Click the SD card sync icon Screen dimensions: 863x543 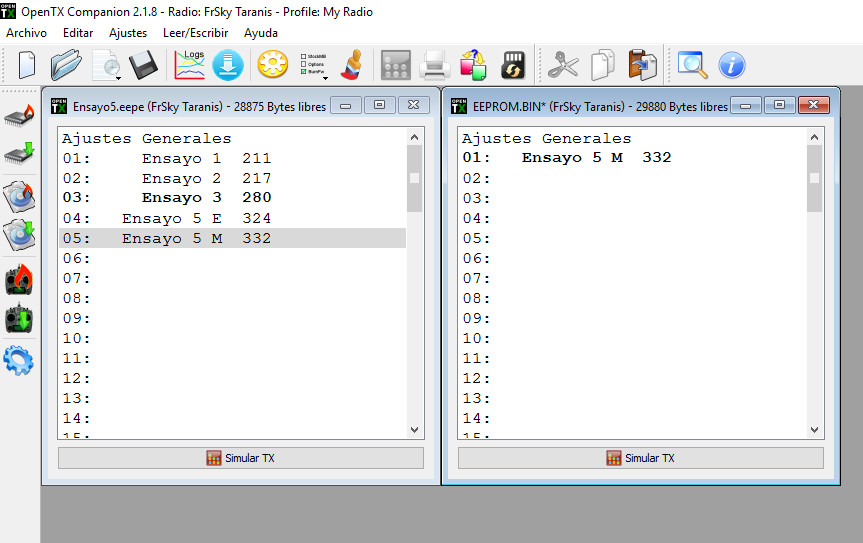(513, 66)
